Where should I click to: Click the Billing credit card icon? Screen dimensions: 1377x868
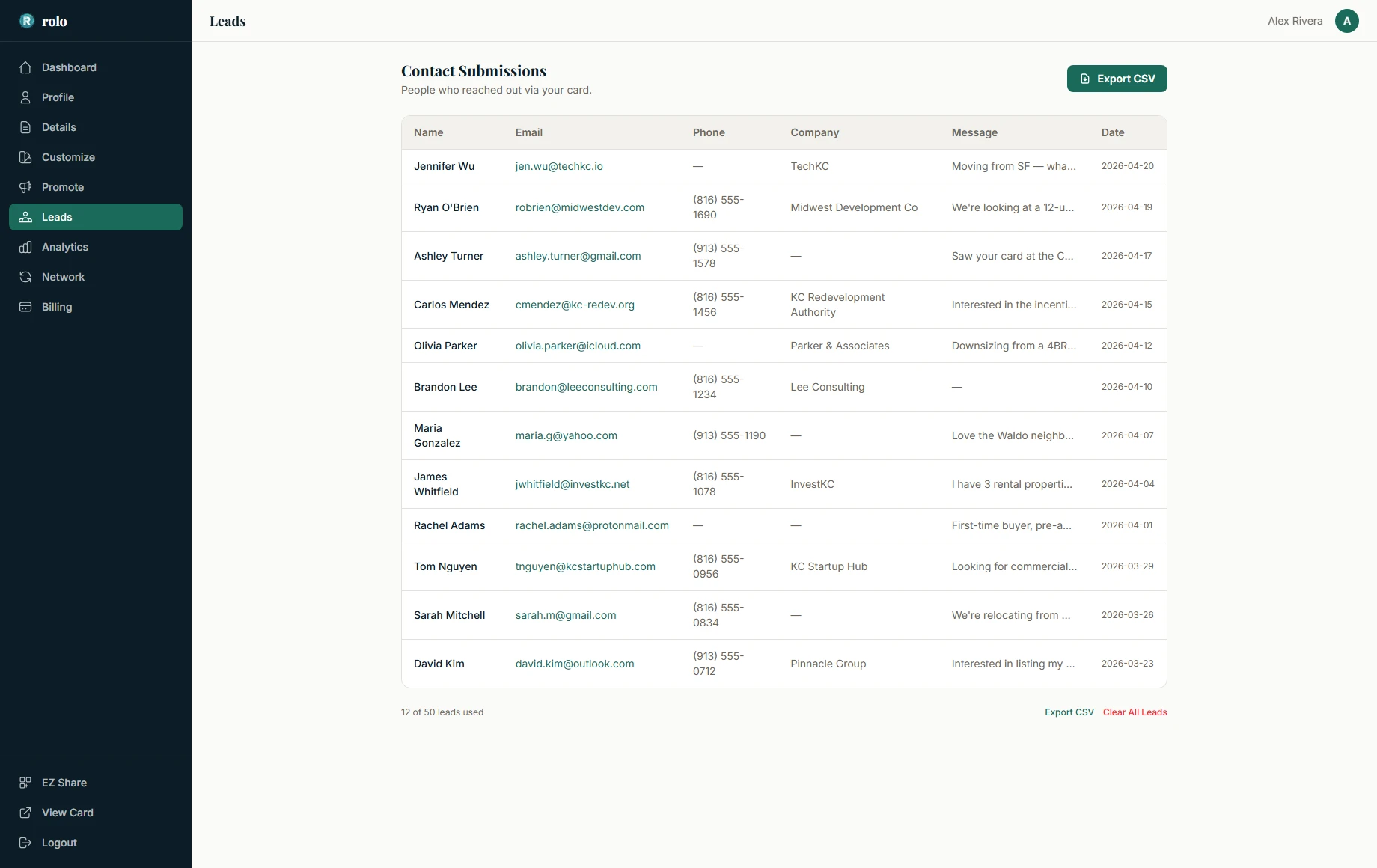click(x=25, y=307)
